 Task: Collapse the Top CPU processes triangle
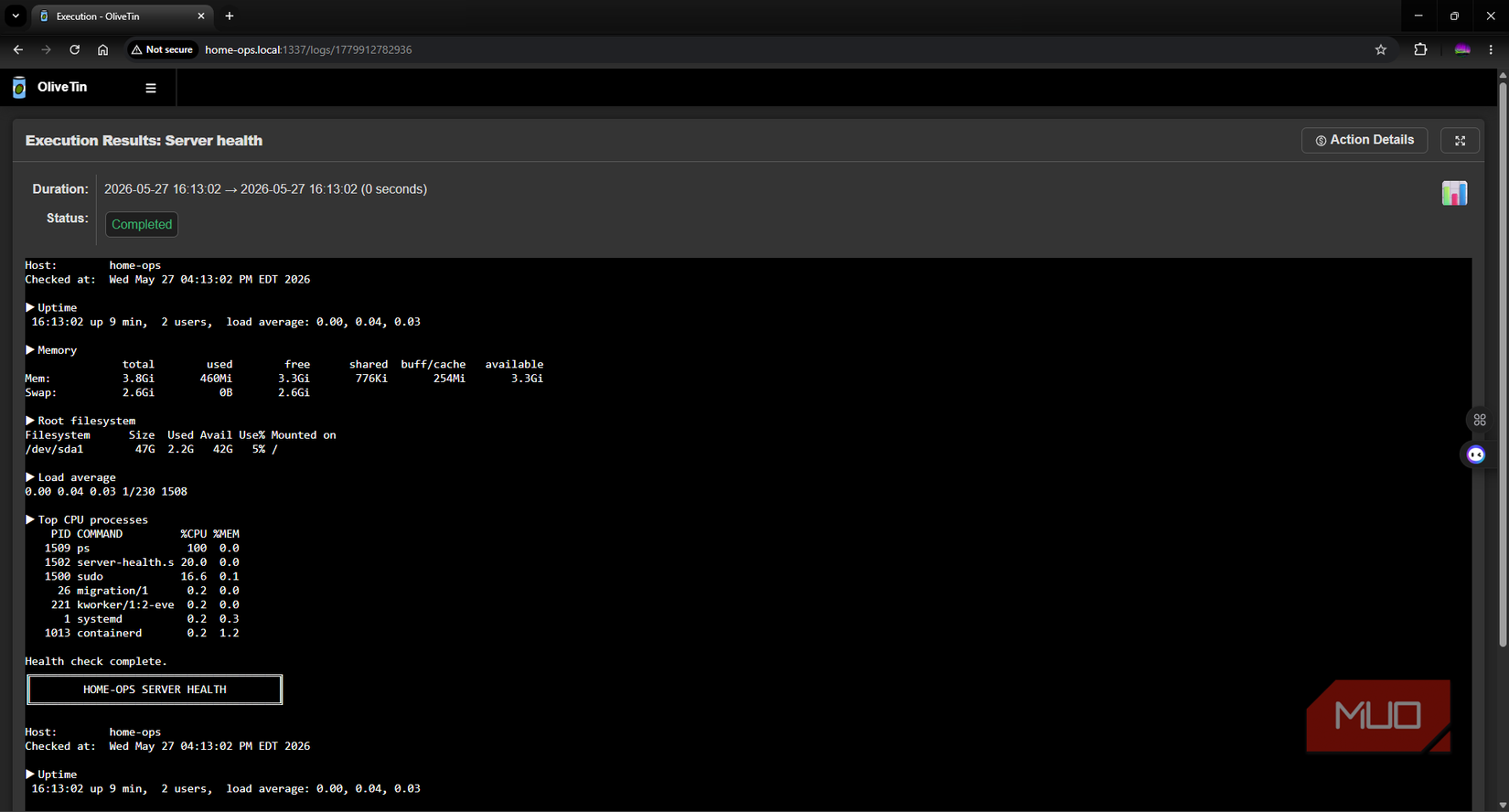[30, 519]
